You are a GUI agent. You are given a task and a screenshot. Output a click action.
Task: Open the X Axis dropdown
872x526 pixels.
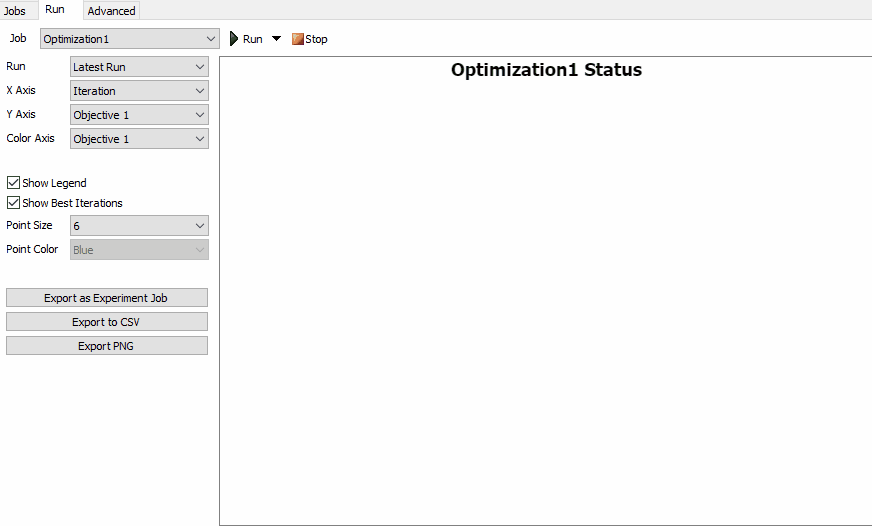click(x=139, y=91)
